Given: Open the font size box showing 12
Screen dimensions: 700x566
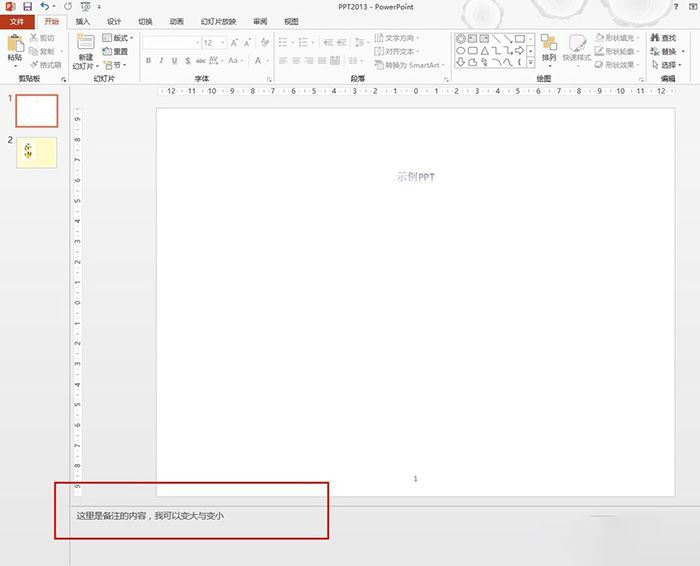Looking at the screenshot, I should click(x=214, y=43).
